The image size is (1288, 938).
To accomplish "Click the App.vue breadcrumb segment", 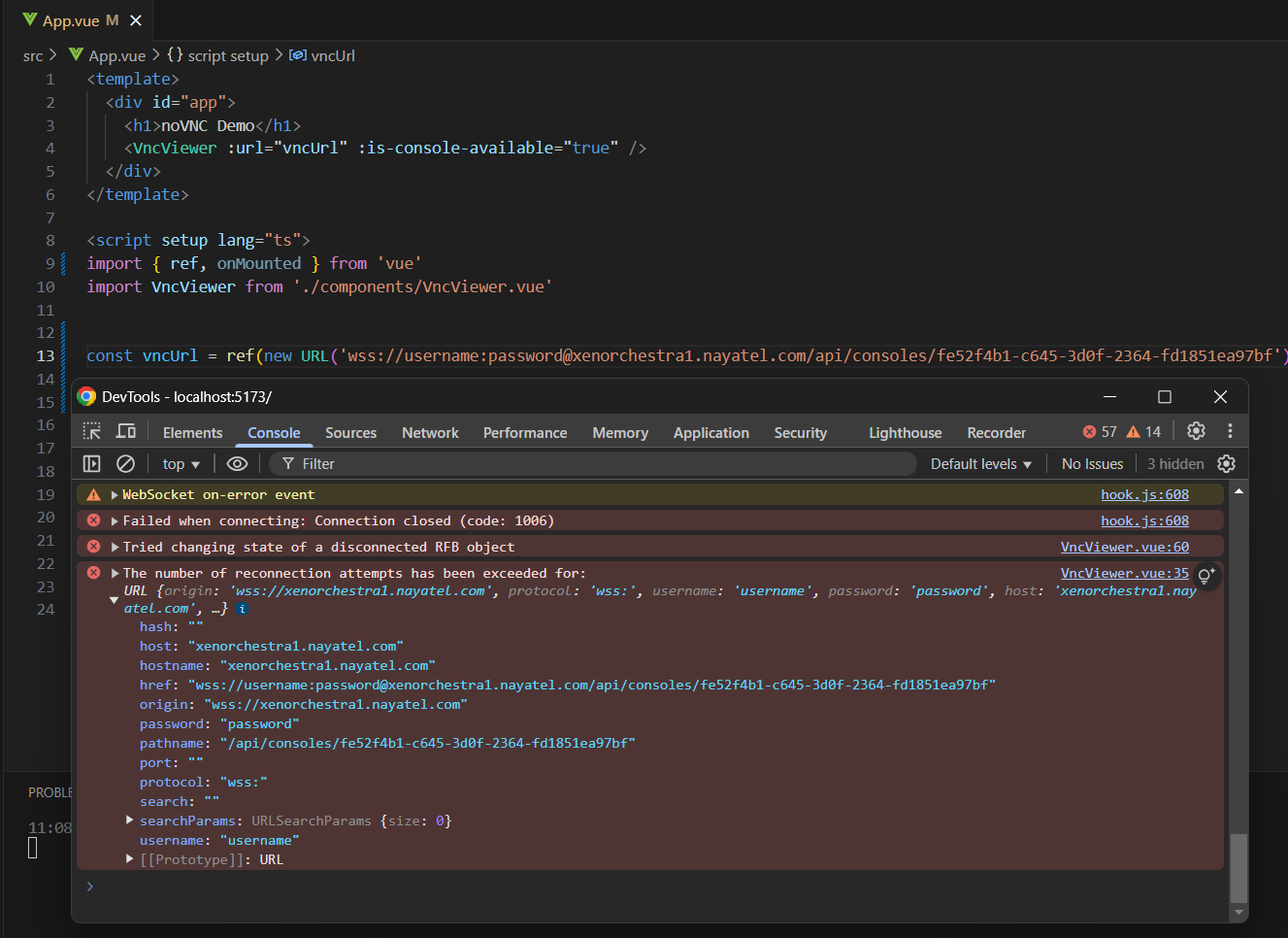I will point(116,56).
